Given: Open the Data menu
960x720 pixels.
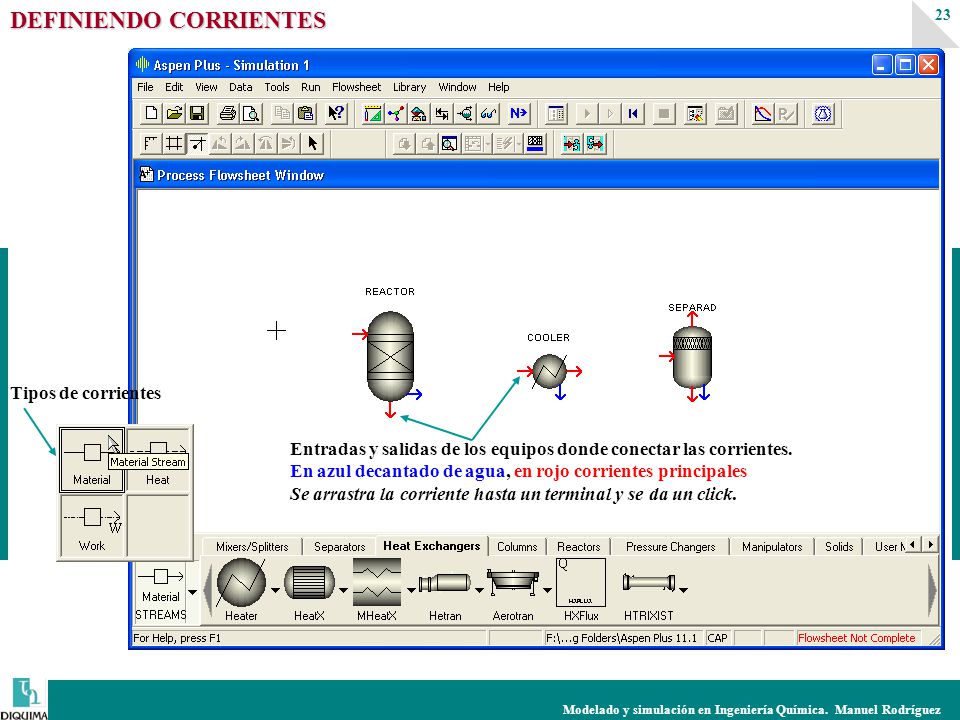Looking at the screenshot, I should 241,87.
